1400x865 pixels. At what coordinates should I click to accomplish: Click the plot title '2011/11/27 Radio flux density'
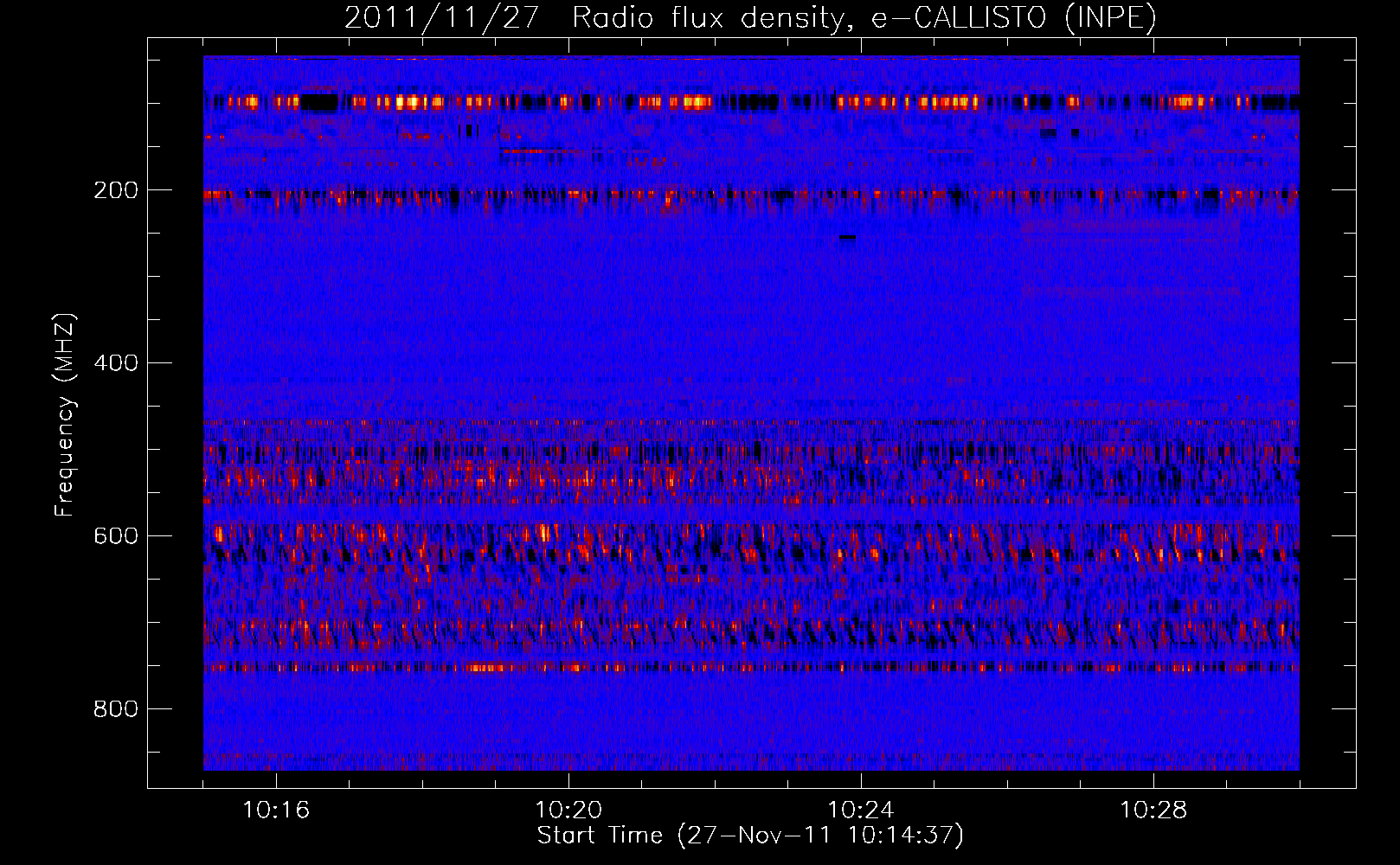[x=750, y=17]
